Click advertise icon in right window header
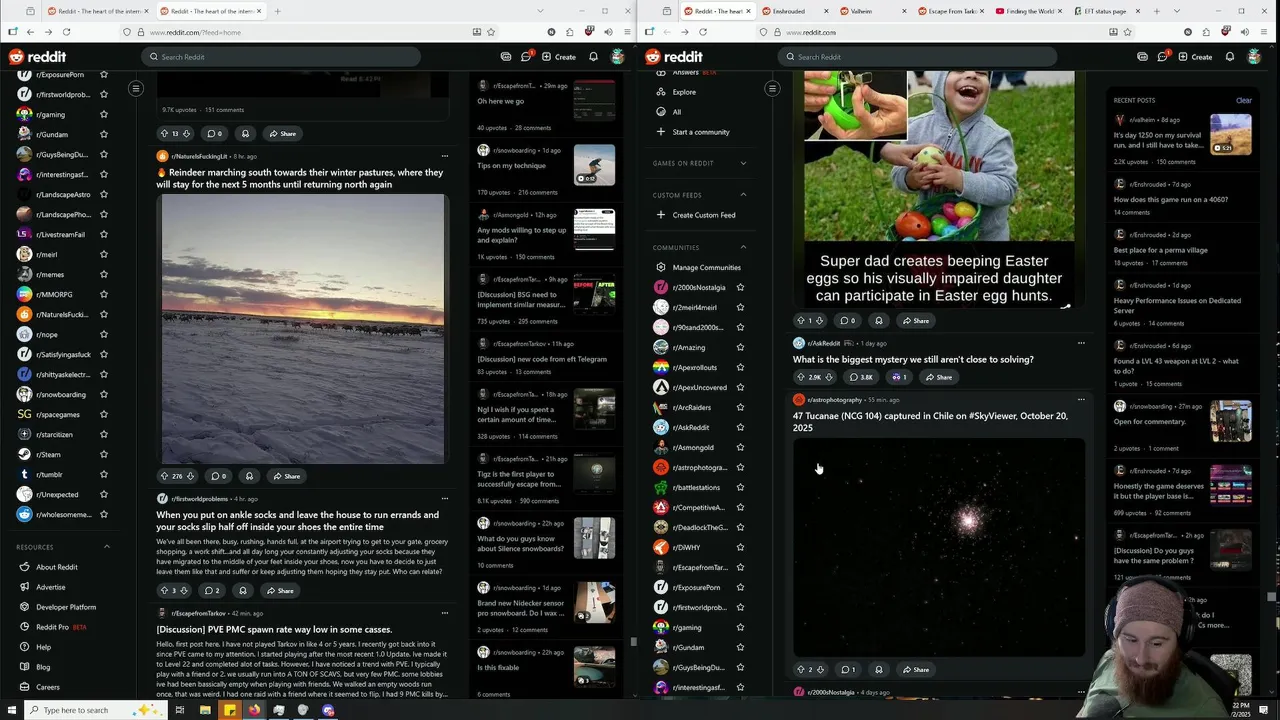This screenshot has width=1280, height=720. (1142, 57)
